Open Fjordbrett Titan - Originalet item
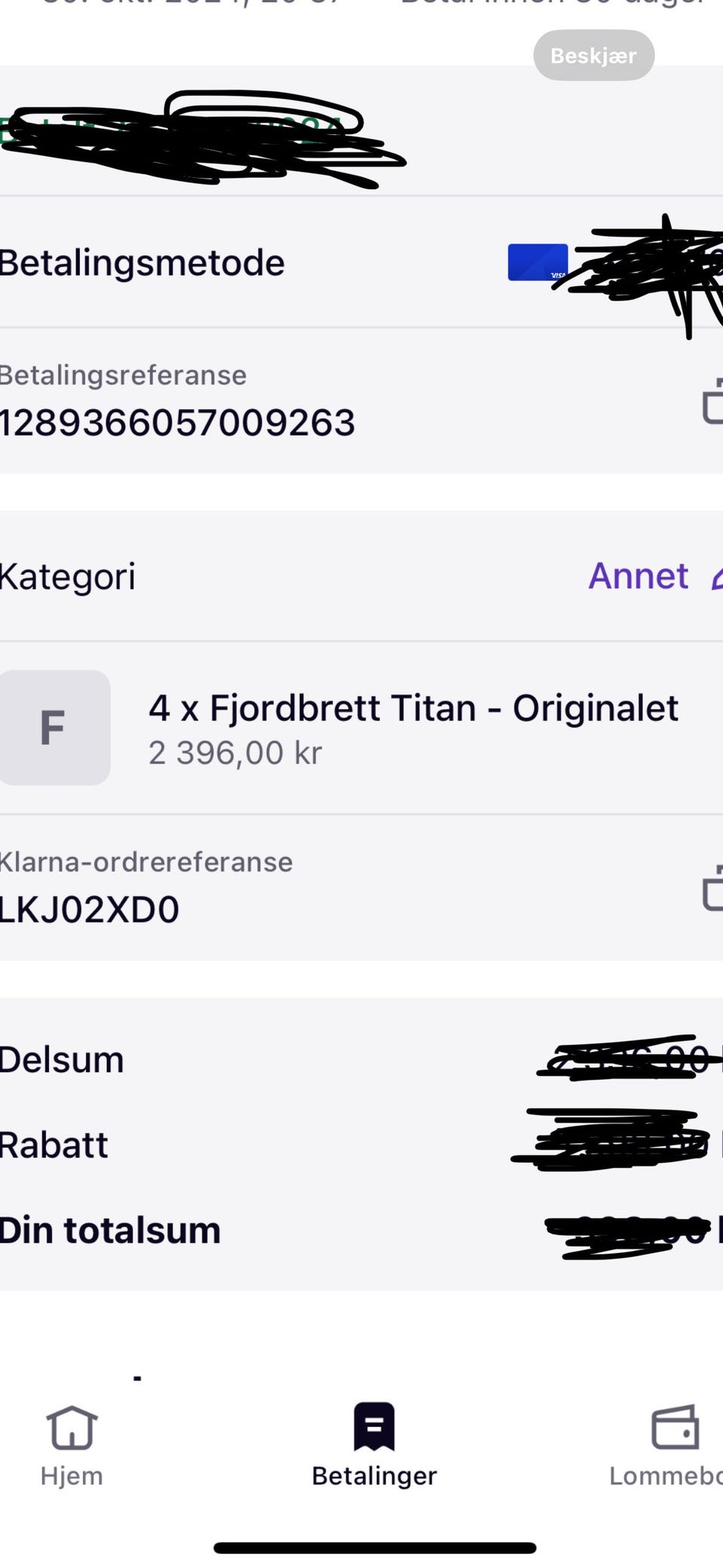 (413, 708)
